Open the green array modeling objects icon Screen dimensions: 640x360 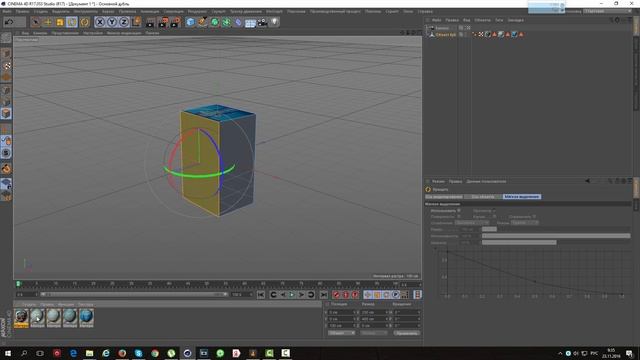226,22
